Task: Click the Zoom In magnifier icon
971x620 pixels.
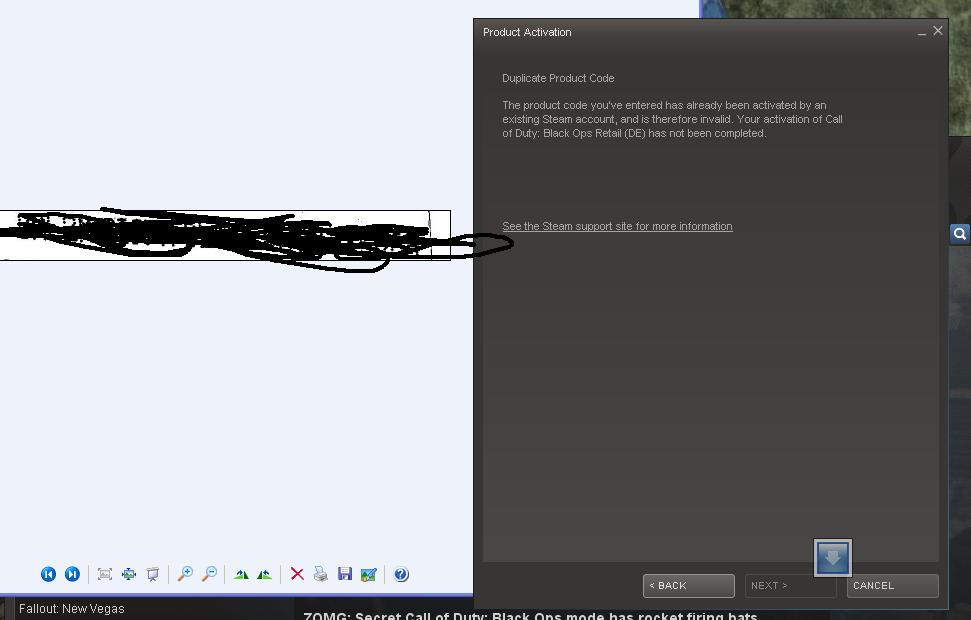Action: click(185, 574)
